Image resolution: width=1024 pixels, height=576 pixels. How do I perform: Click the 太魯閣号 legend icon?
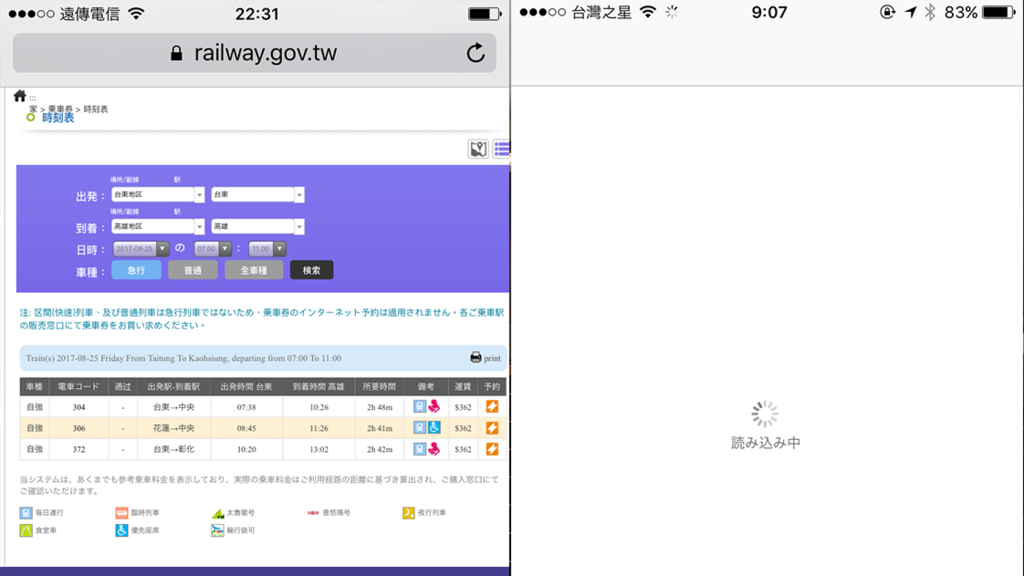pyautogui.click(x=217, y=513)
